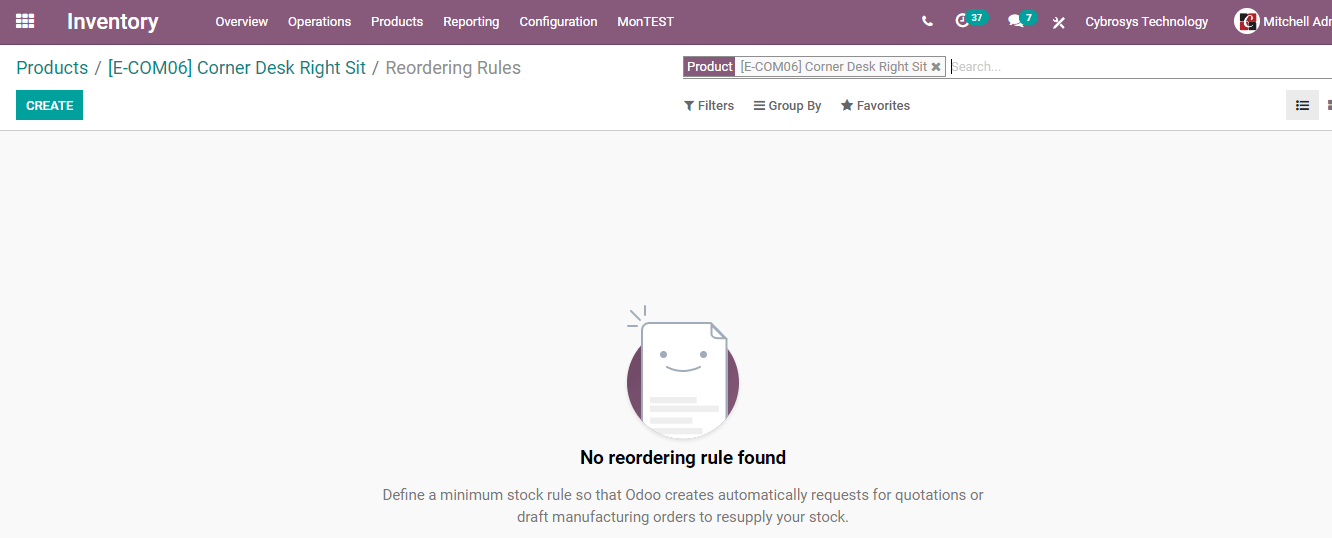Click the Reordering Rules breadcrumb text
Screen dimensions: 1332x538
tap(453, 68)
